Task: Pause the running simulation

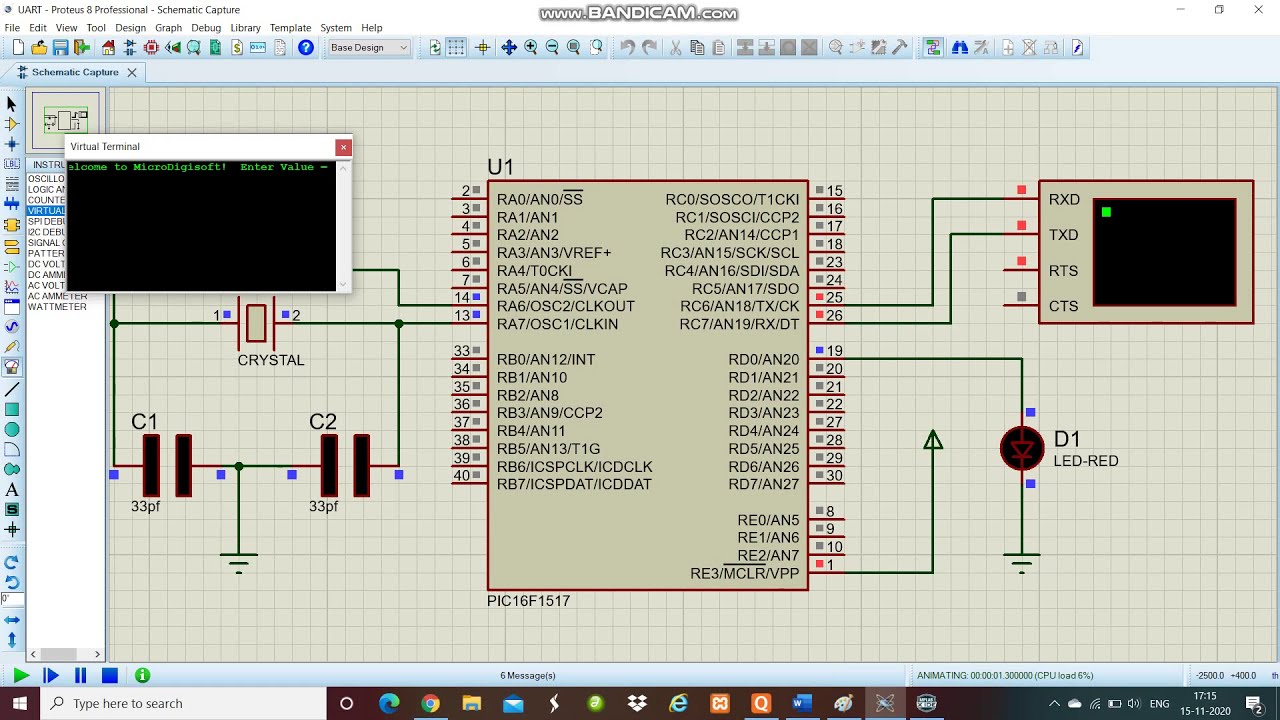Action: click(x=80, y=676)
